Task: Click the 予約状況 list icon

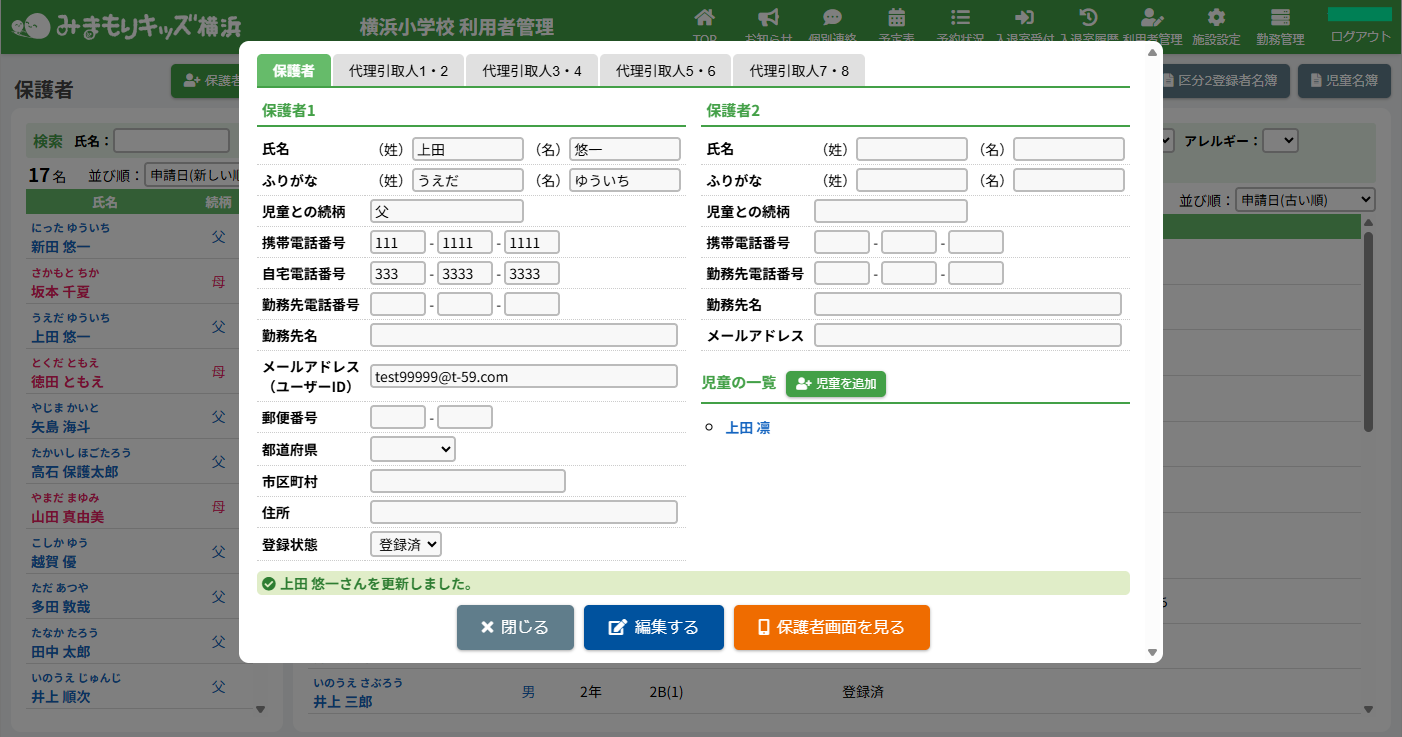Action: [x=960, y=18]
